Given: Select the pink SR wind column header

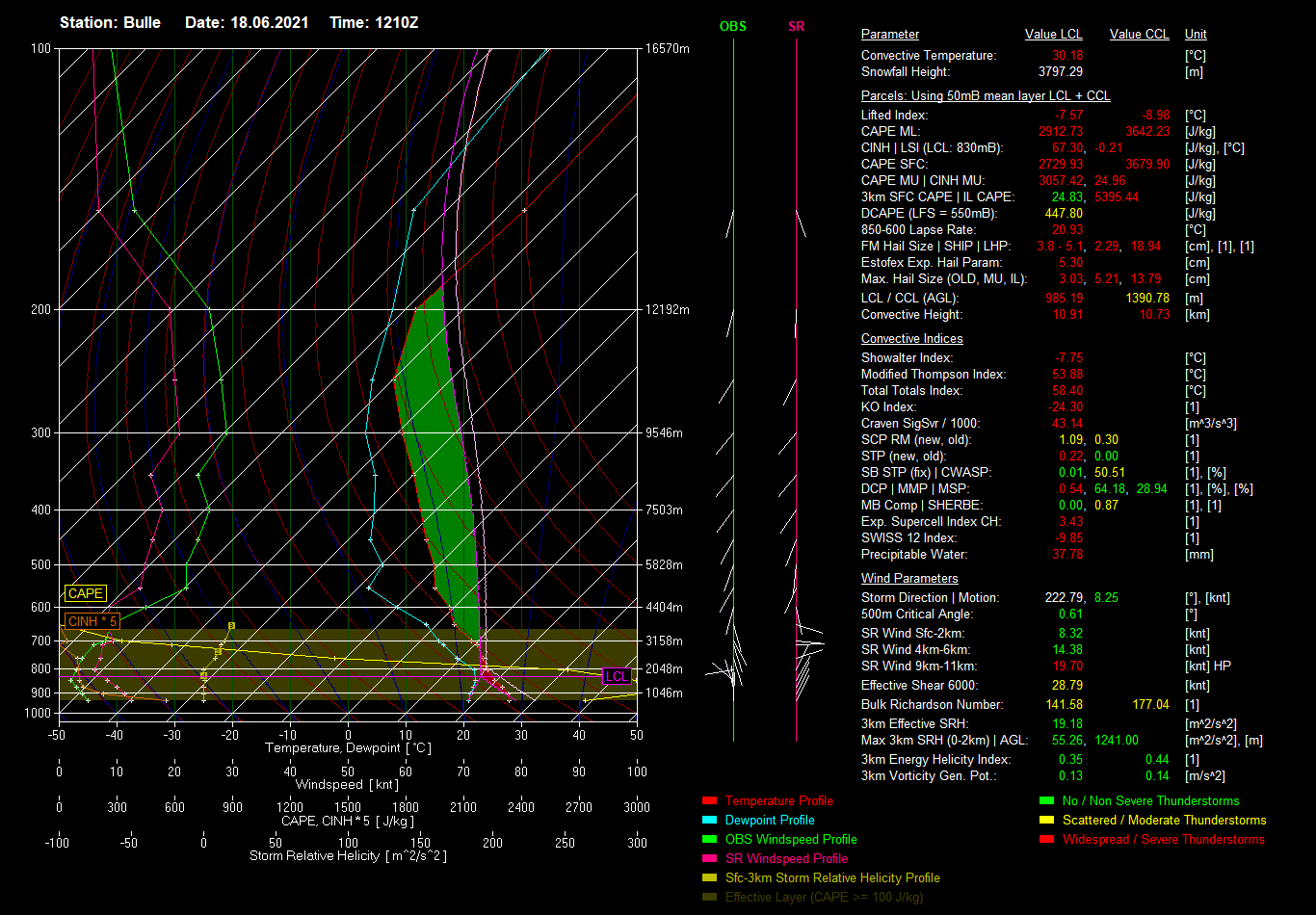Looking at the screenshot, I should pos(796,27).
